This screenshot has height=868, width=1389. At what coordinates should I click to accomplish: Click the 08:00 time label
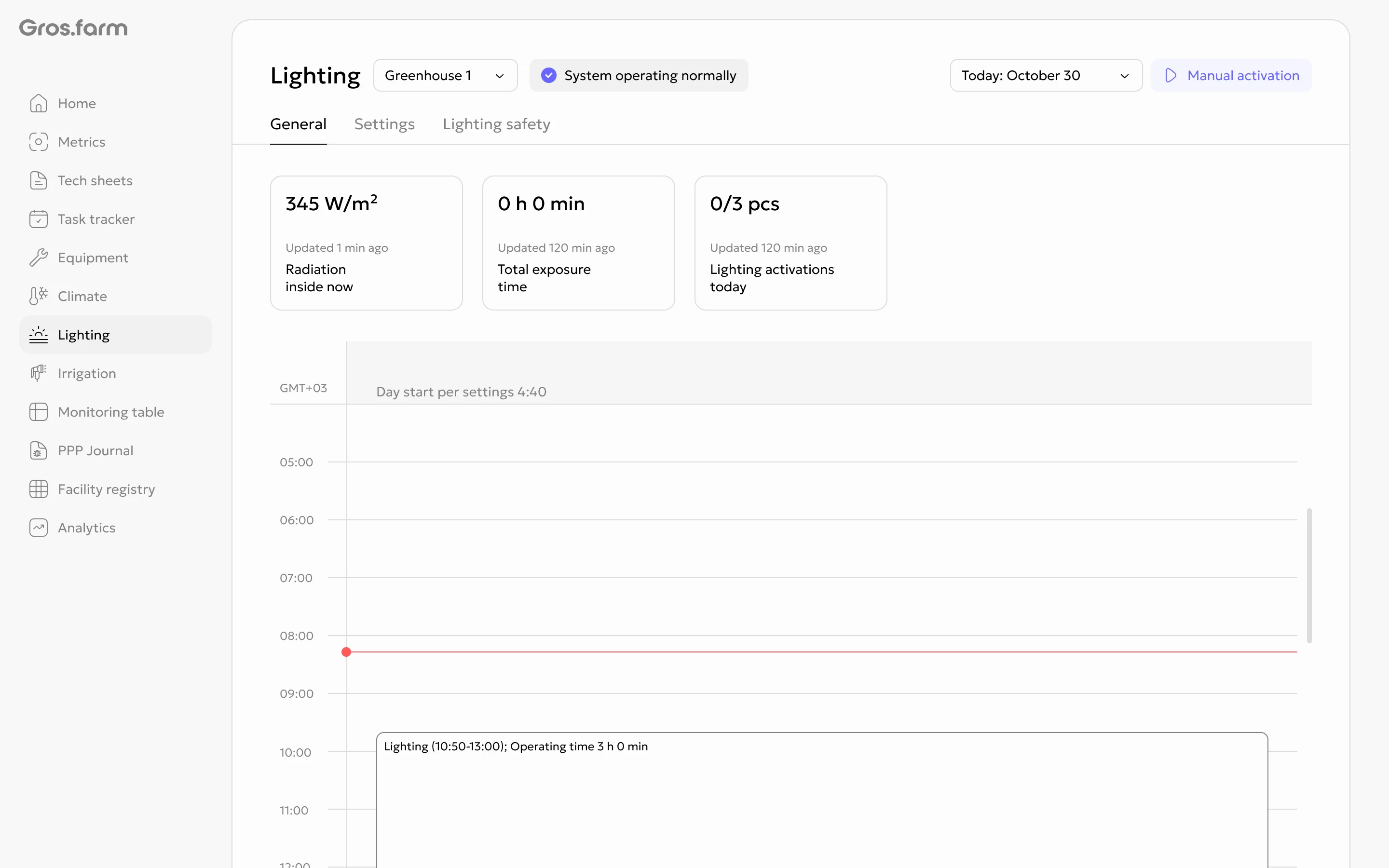click(296, 636)
